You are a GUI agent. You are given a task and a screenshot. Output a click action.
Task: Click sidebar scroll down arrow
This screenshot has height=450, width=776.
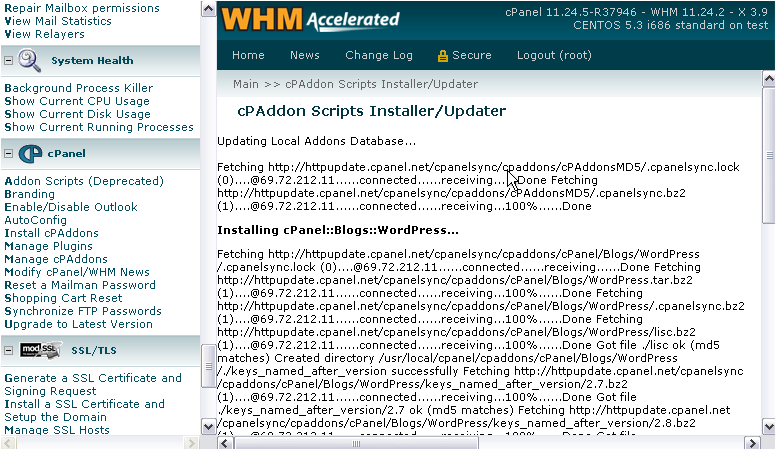click(208, 426)
